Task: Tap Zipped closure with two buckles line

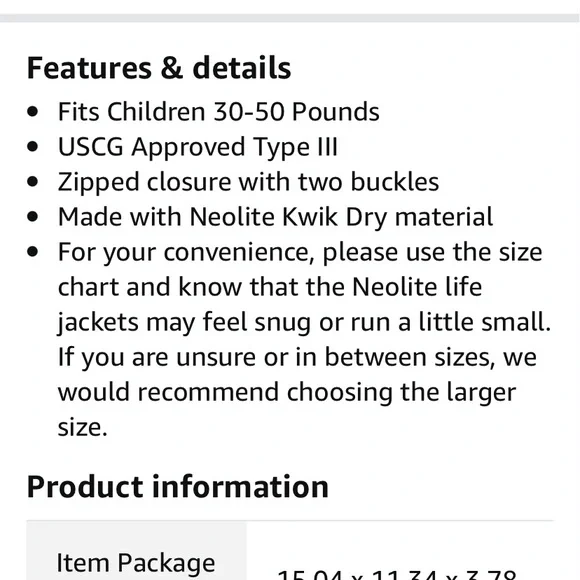Action: [x=249, y=182]
